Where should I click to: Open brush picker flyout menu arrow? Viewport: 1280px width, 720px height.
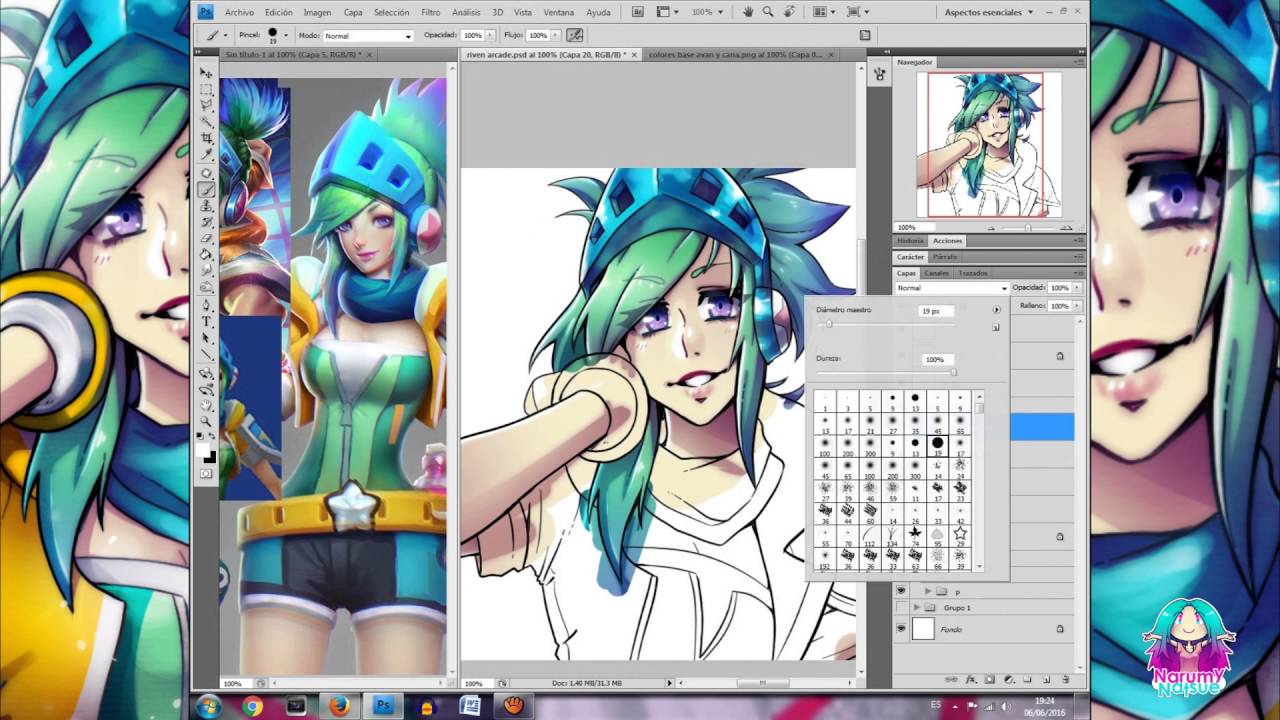pos(996,310)
